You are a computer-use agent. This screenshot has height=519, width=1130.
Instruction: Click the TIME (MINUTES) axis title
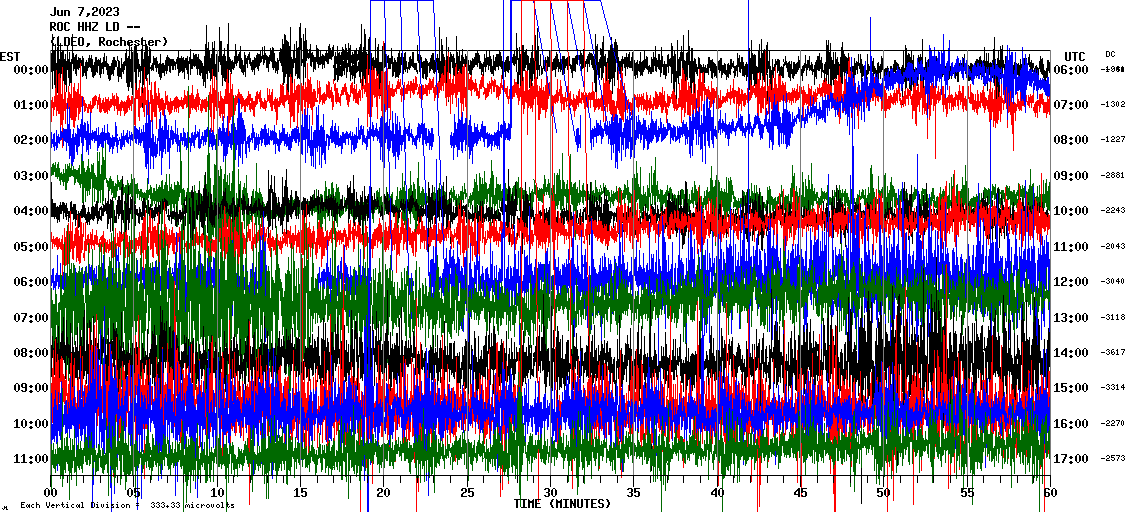pos(562,504)
